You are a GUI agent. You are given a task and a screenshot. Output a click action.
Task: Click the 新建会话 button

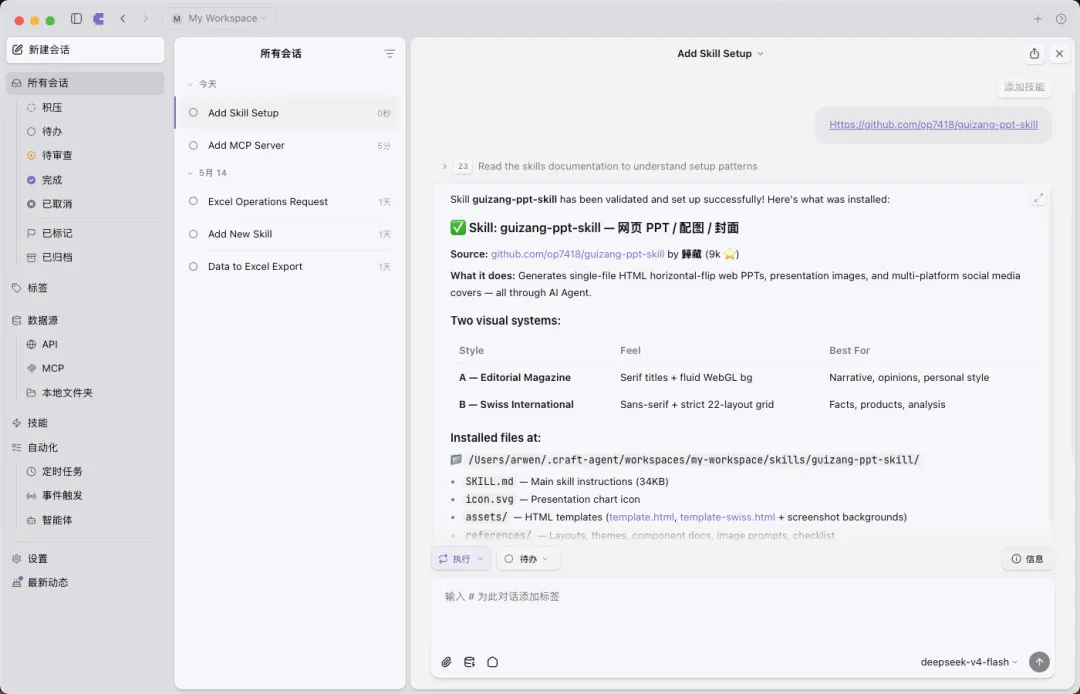point(85,50)
